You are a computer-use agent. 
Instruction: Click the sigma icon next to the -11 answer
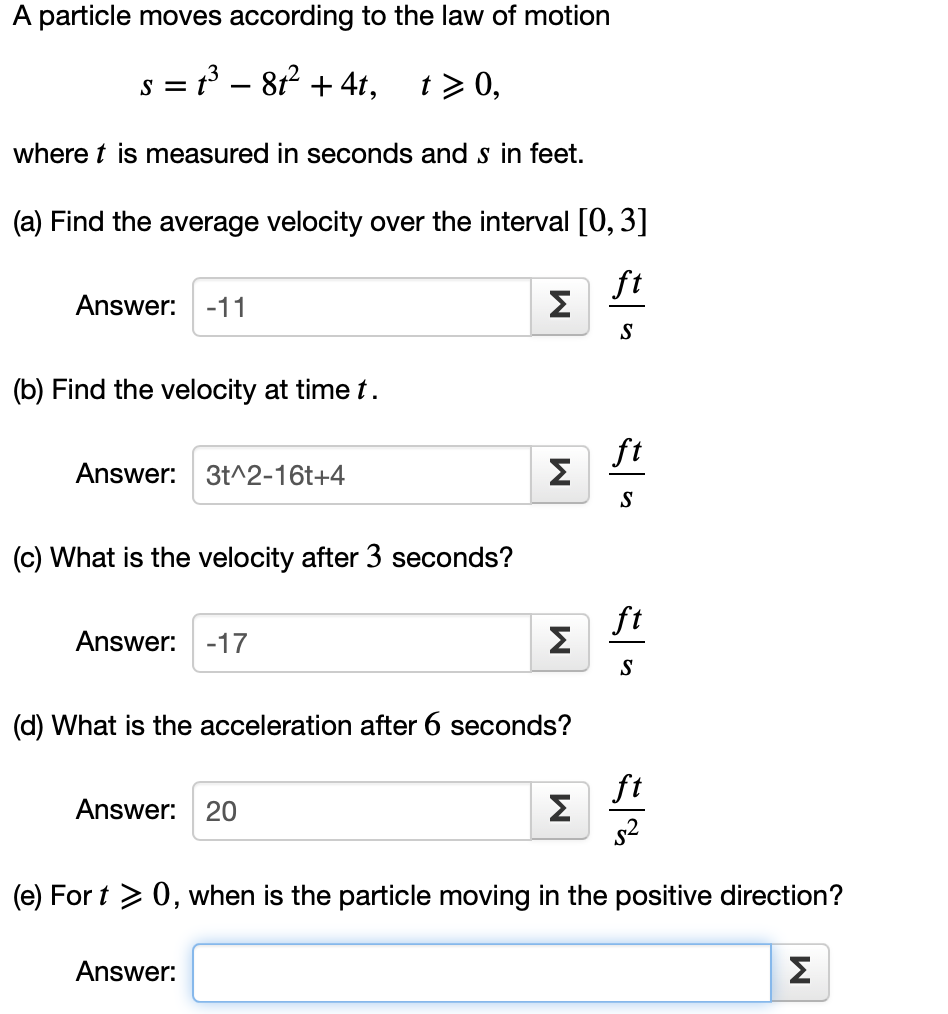coord(559,306)
